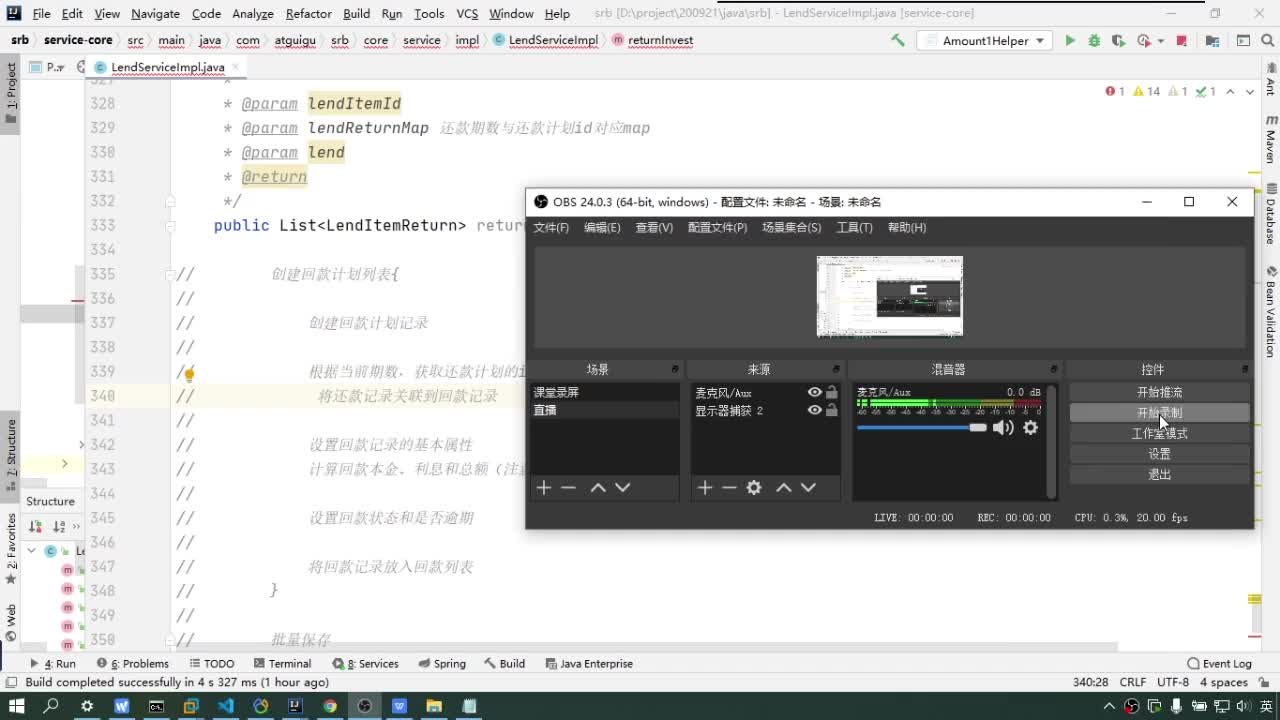Open mixer settings gear for 麦克风/Aux
Viewport: 1280px width, 720px height.
1030,427
